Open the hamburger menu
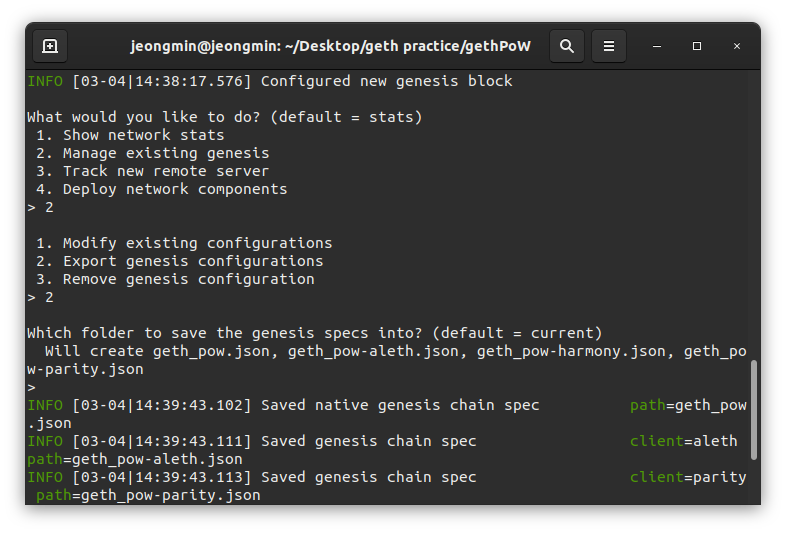 [609, 46]
